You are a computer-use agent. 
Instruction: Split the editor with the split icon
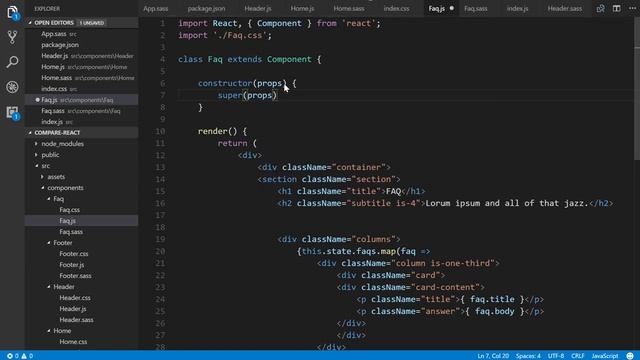coord(616,8)
